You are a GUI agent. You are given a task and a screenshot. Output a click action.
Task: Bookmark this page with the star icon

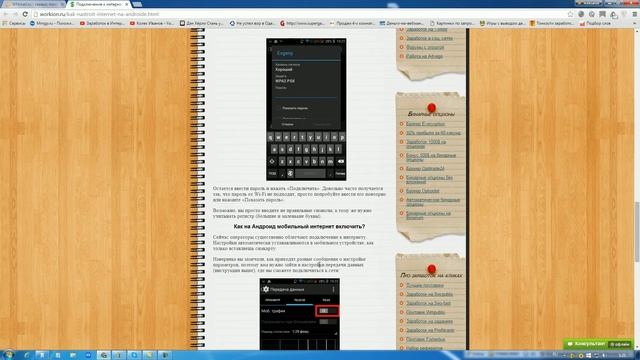(x=570, y=14)
